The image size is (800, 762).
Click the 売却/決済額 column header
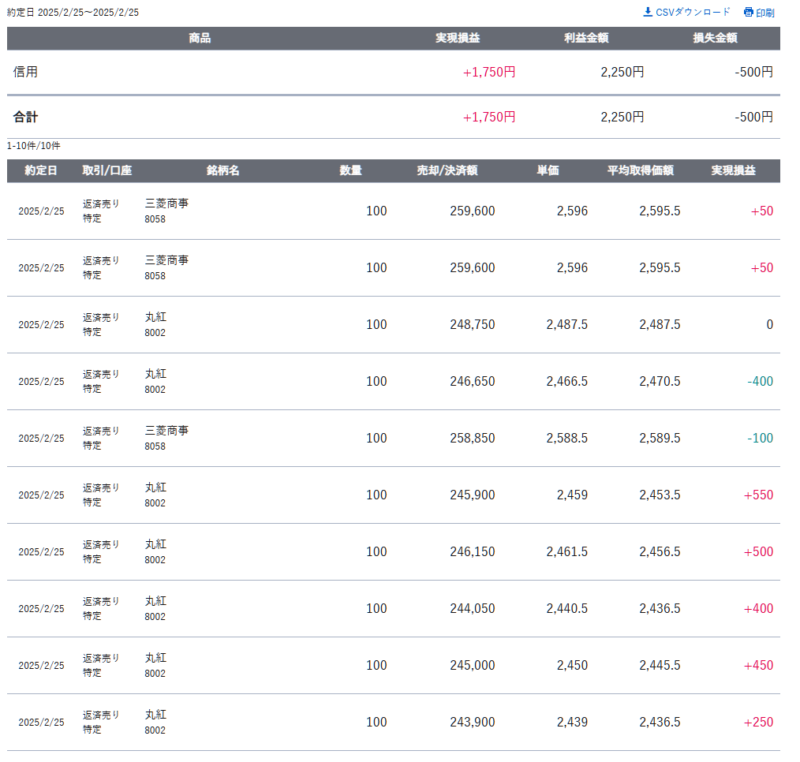click(x=446, y=170)
